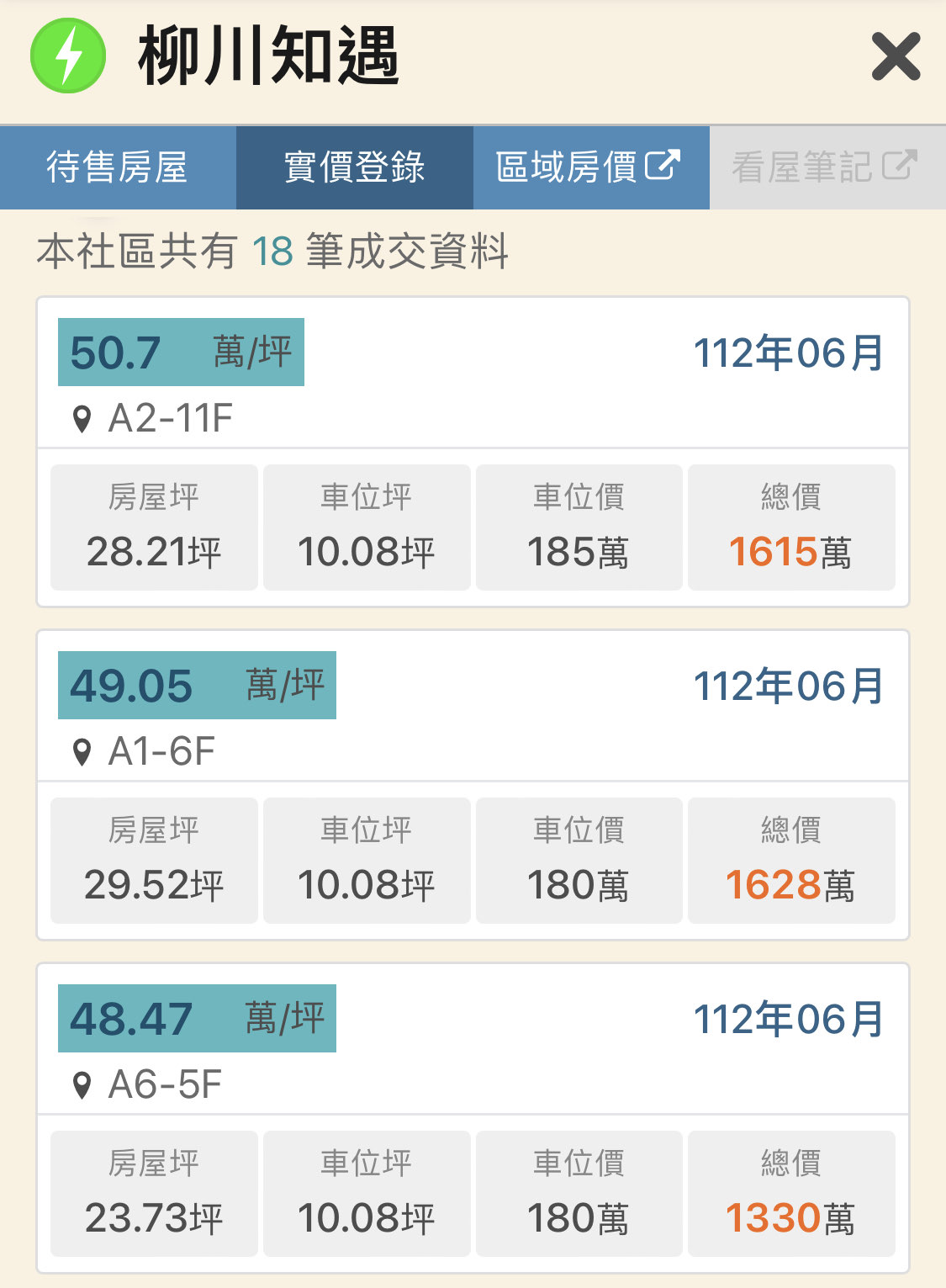Click the location pin beside A1-6F
Image resolution: width=946 pixels, height=1288 pixels.
tap(82, 752)
